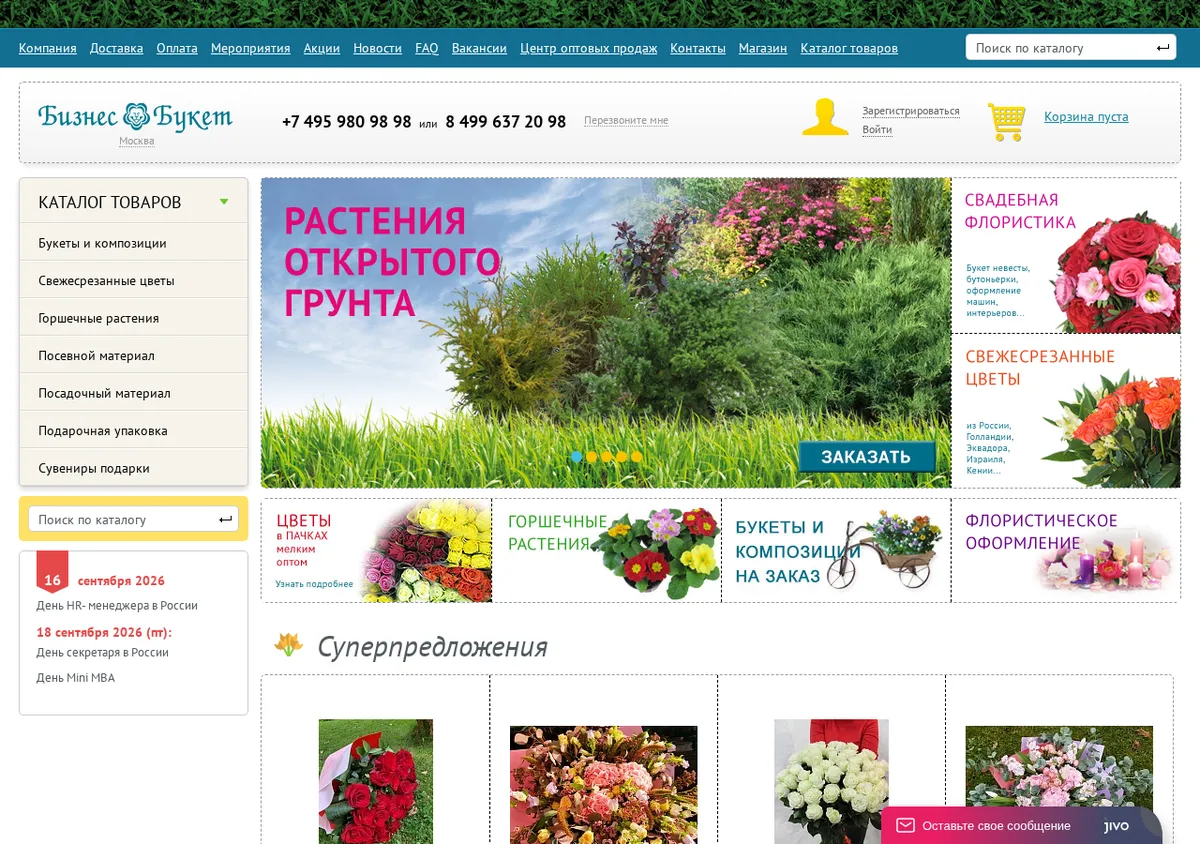Submit top search with enter arrow icon
This screenshot has width=1200, height=844.
[x=1163, y=48]
